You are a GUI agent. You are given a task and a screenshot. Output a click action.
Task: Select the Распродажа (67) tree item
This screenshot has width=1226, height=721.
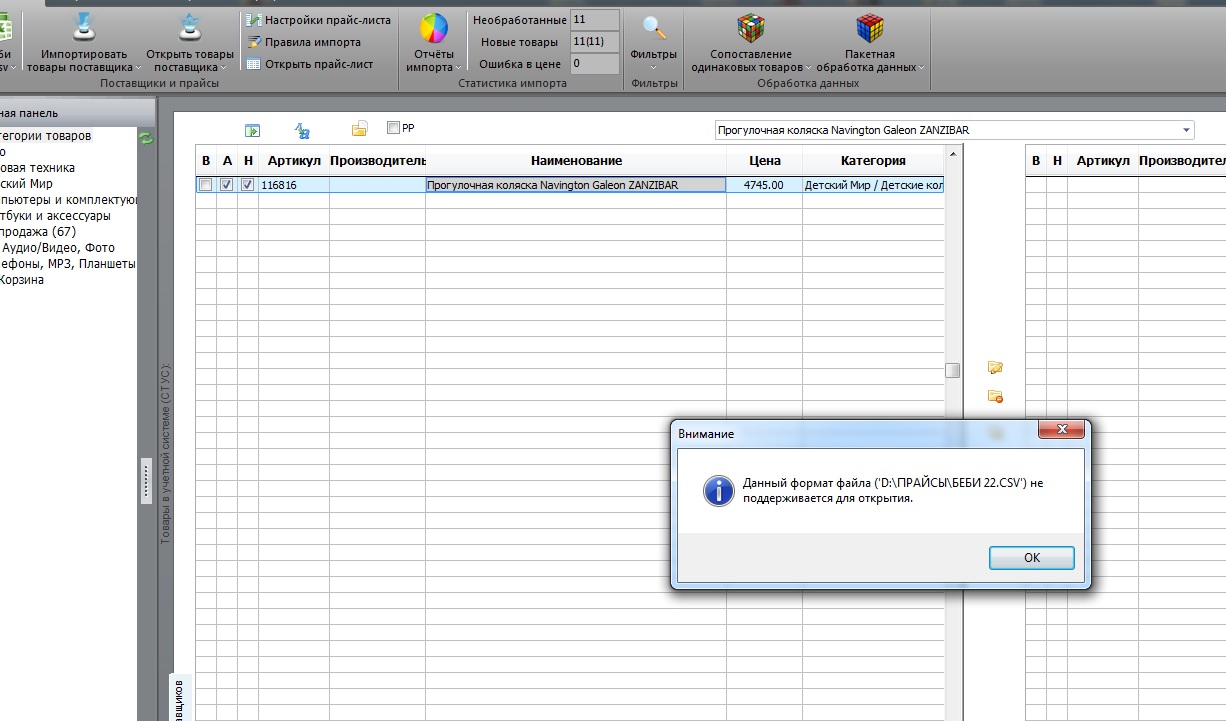pyautogui.click(x=38, y=232)
